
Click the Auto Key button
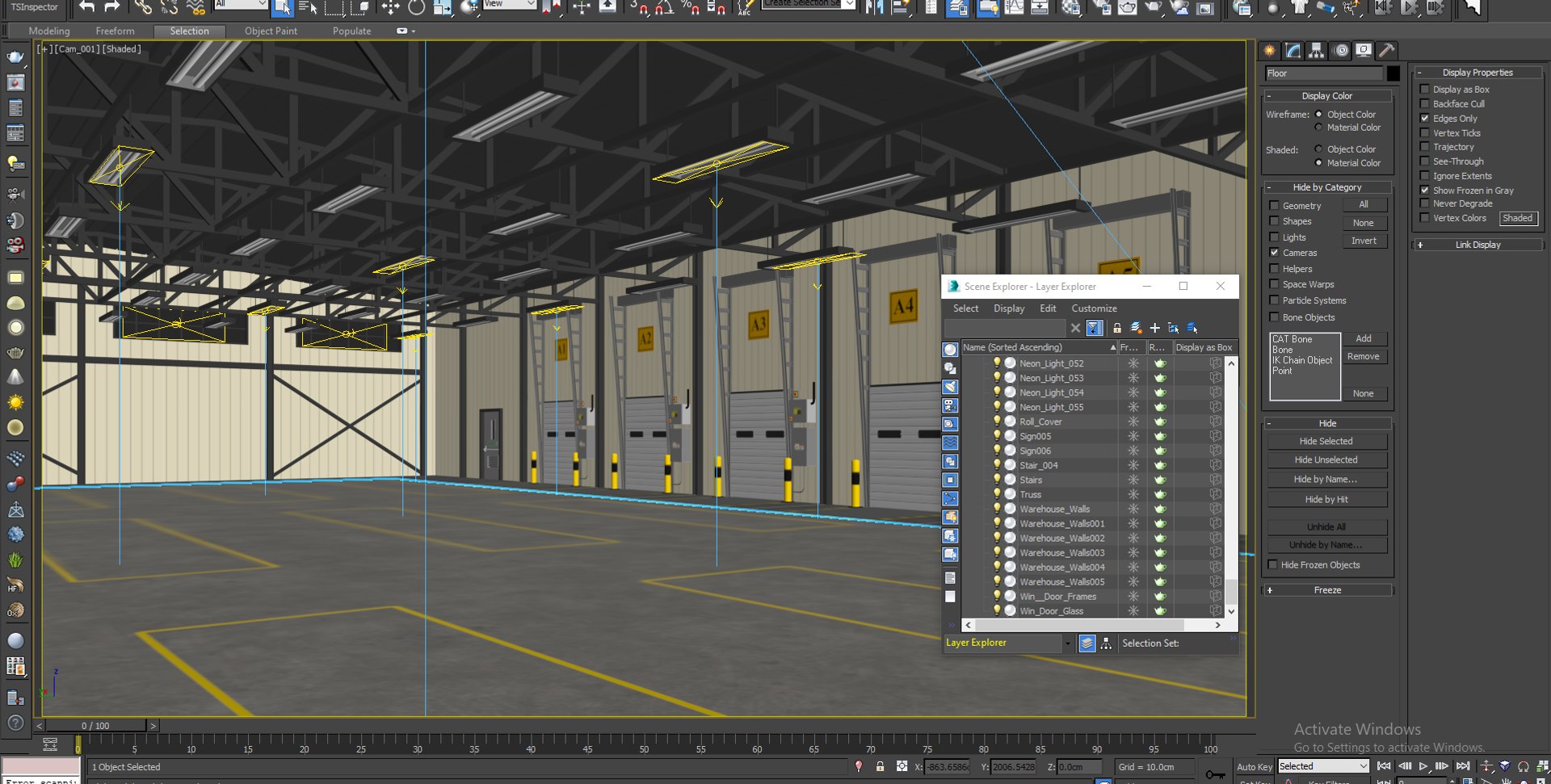click(1254, 767)
